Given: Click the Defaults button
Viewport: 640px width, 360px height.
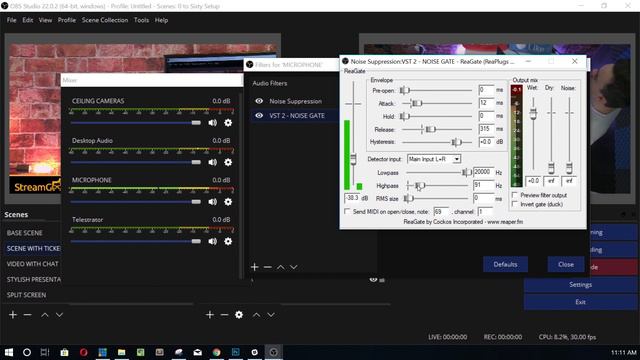Looking at the screenshot, I should click(505, 264).
